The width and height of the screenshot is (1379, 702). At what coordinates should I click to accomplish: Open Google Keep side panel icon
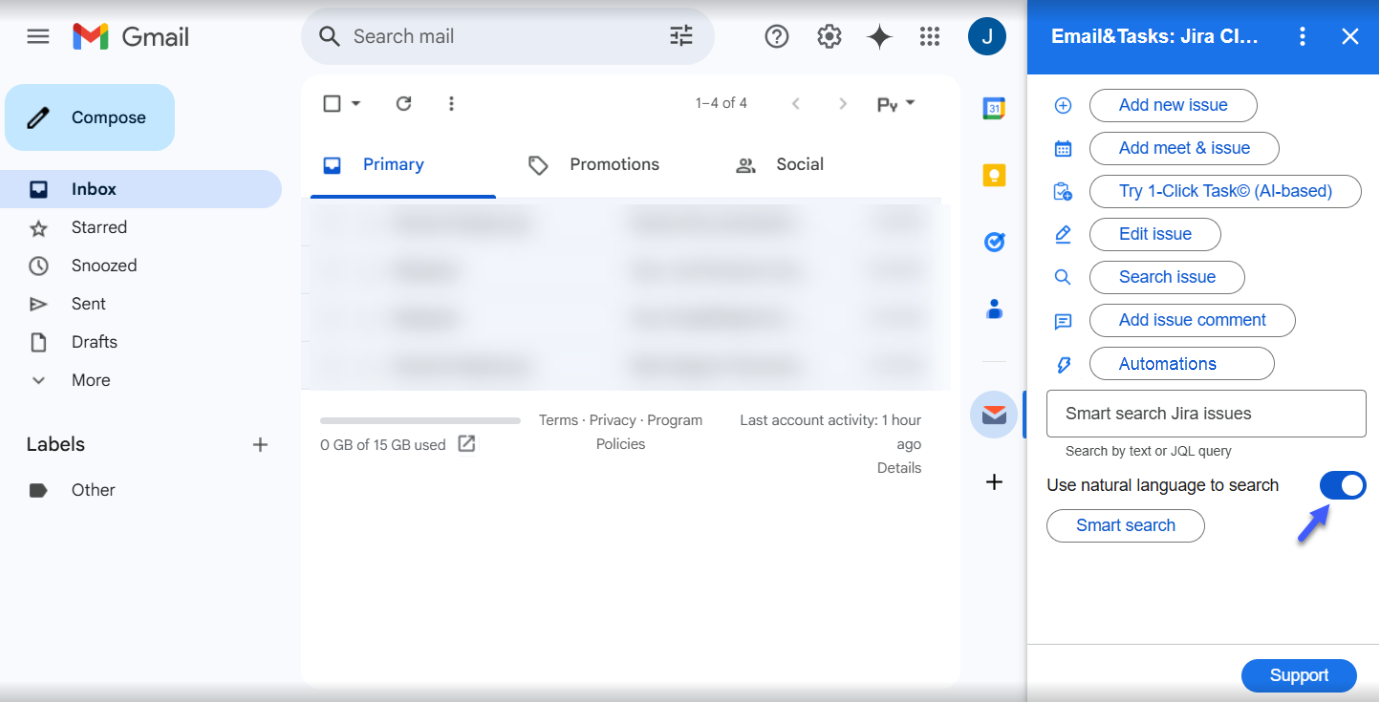(993, 176)
